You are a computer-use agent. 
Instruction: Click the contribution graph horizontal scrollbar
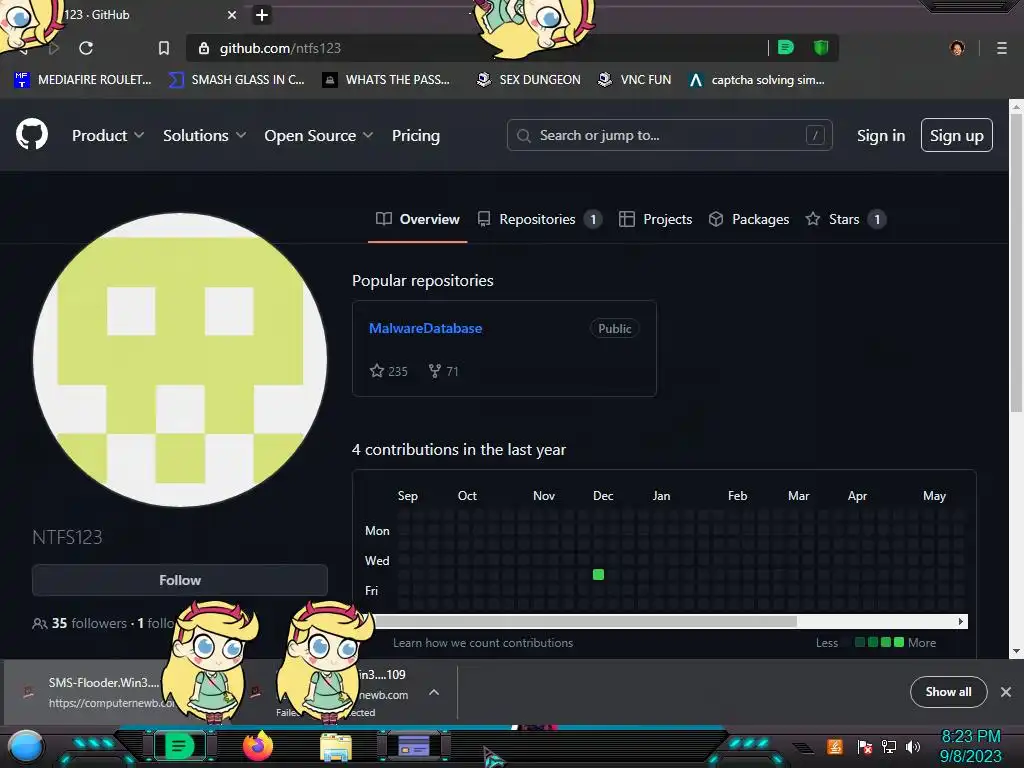click(x=586, y=621)
